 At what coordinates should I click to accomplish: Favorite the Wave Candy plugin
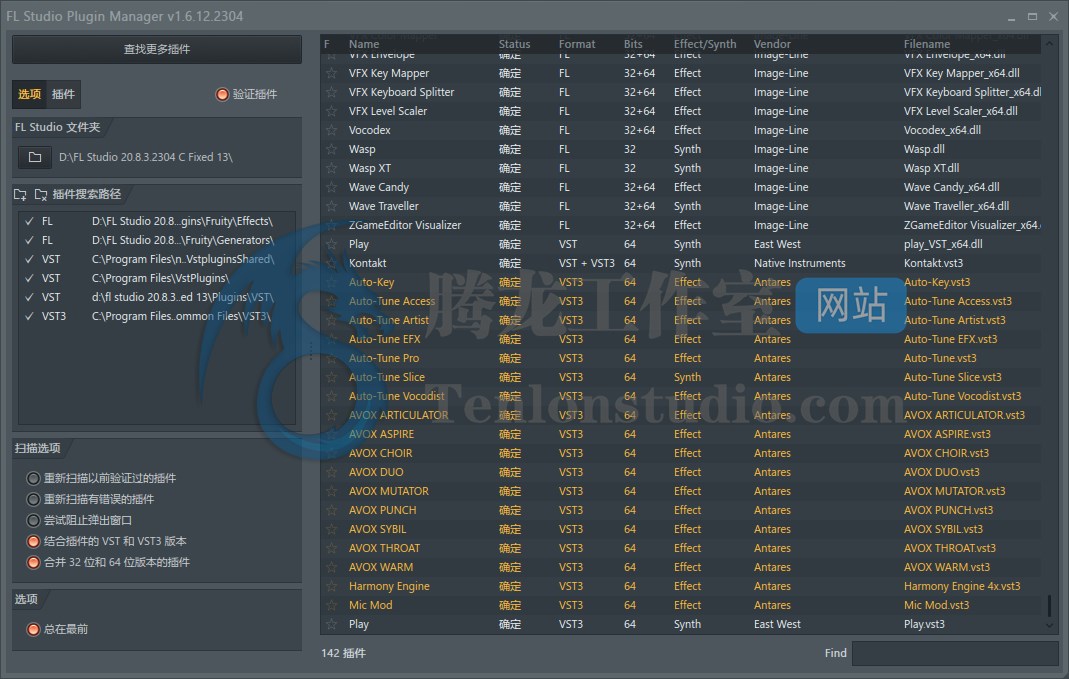(331, 187)
